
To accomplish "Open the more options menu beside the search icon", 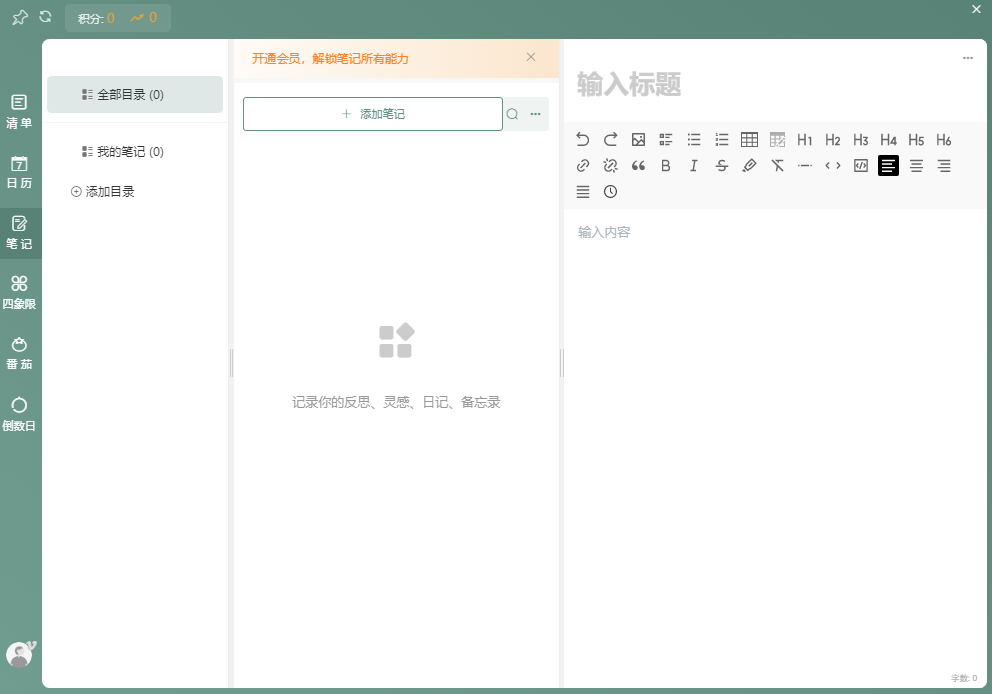I will click(536, 114).
